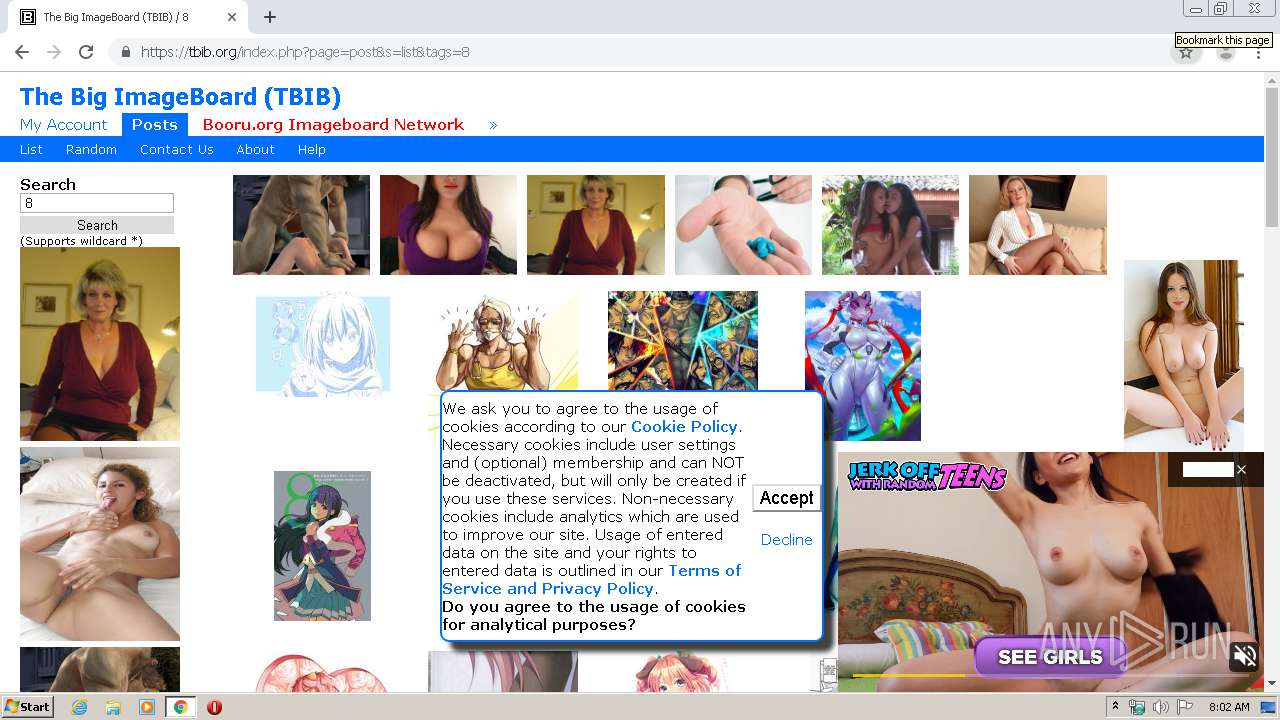Image resolution: width=1280 pixels, height=720 pixels.
Task: Click the vertical scrollbar thumb
Action: click(1272, 158)
